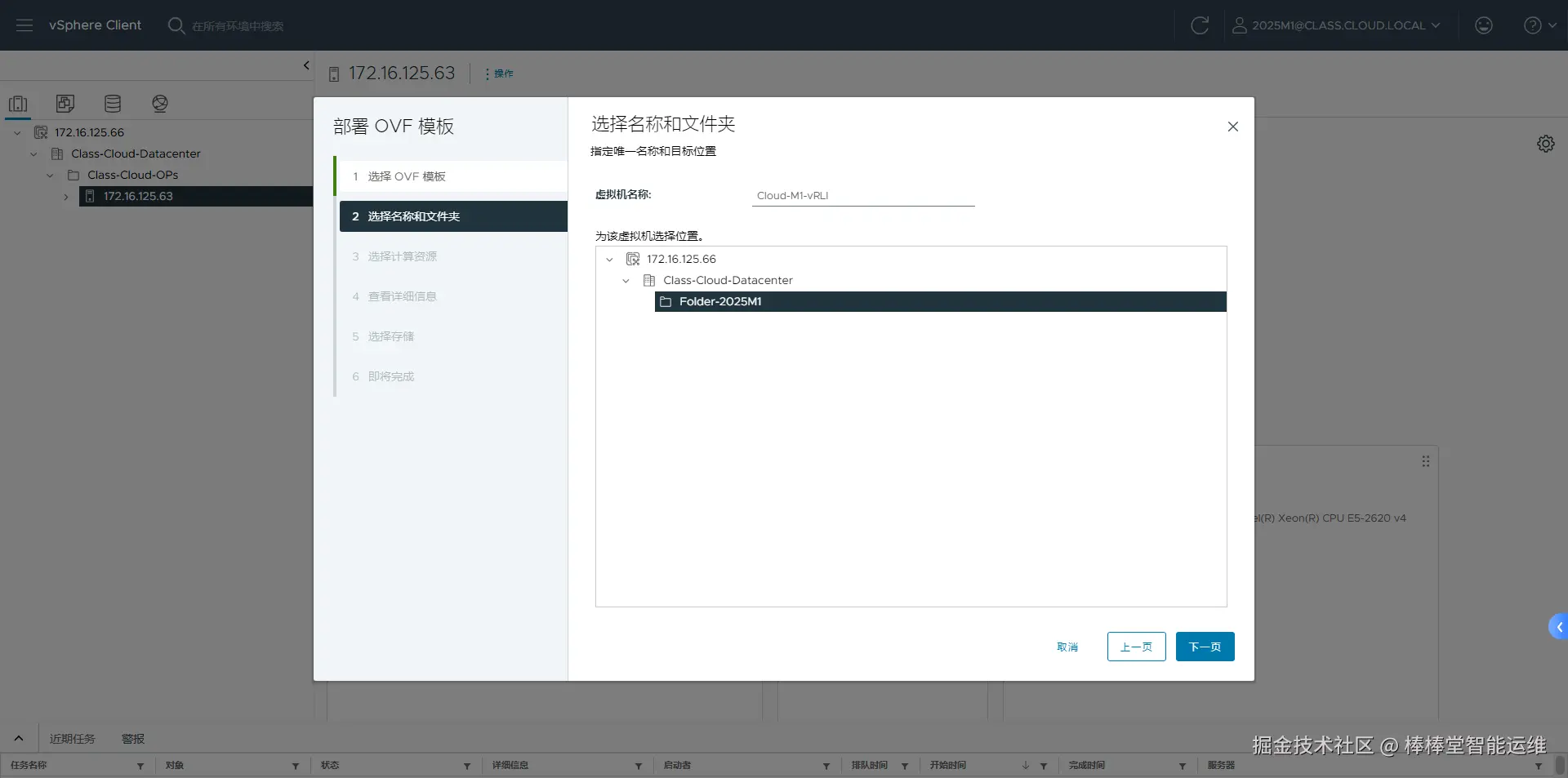The height and width of the screenshot is (778, 1568).
Task: Filter the 启动者 column
Action: [x=826, y=766]
